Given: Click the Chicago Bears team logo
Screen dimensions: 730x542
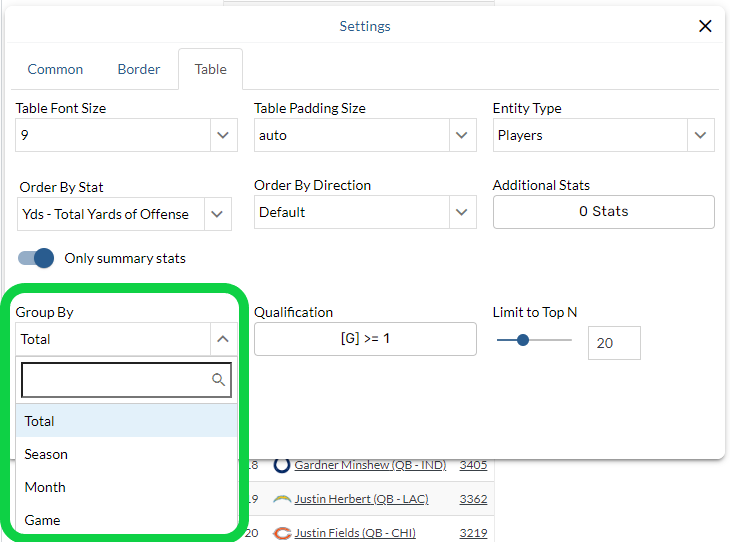Looking at the screenshot, I should (282, 533).
